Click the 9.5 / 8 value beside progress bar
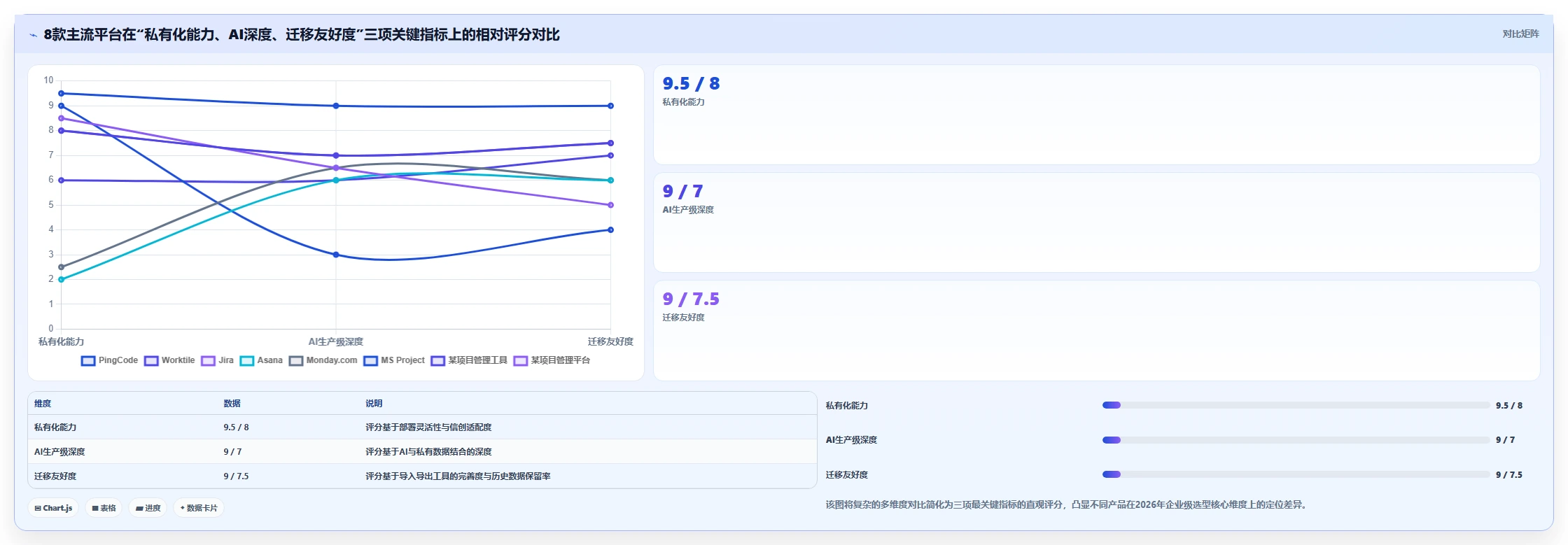 point(1509,406)
